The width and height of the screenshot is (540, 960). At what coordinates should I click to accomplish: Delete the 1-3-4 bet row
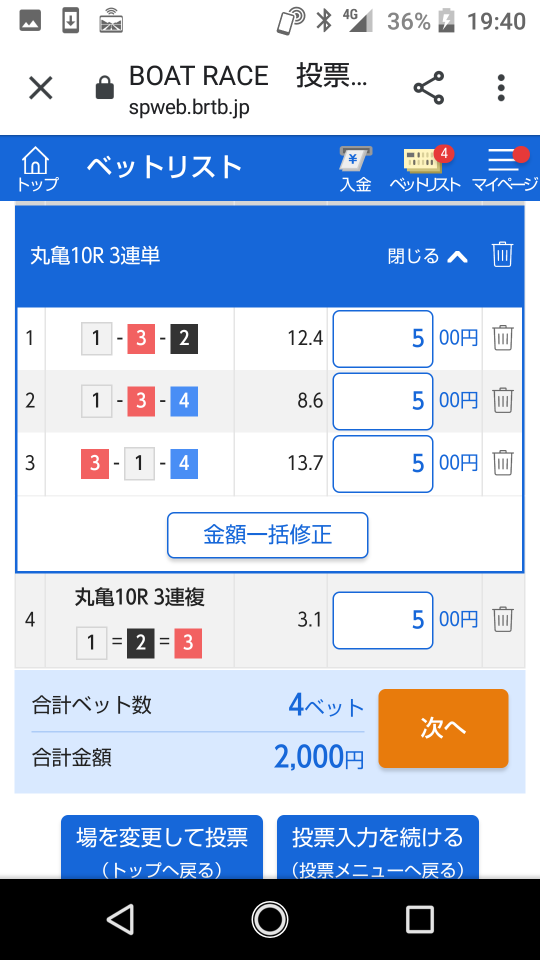click(x=503, y=401)
